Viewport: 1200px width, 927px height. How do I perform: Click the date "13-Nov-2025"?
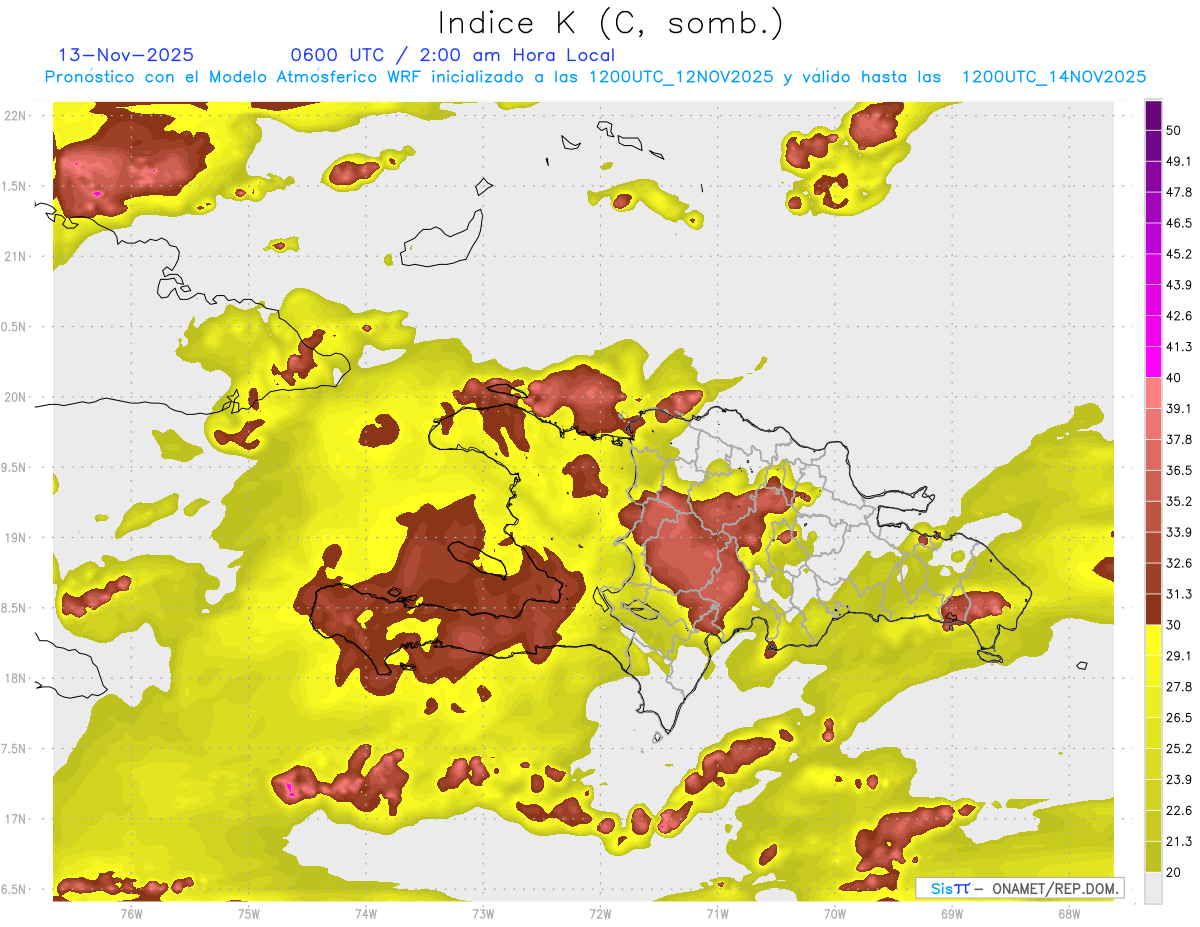coord(126,55)
